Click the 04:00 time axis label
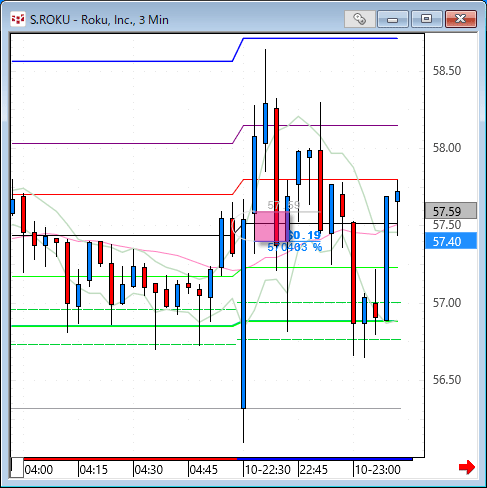487x488 pixels. [39, 470]
